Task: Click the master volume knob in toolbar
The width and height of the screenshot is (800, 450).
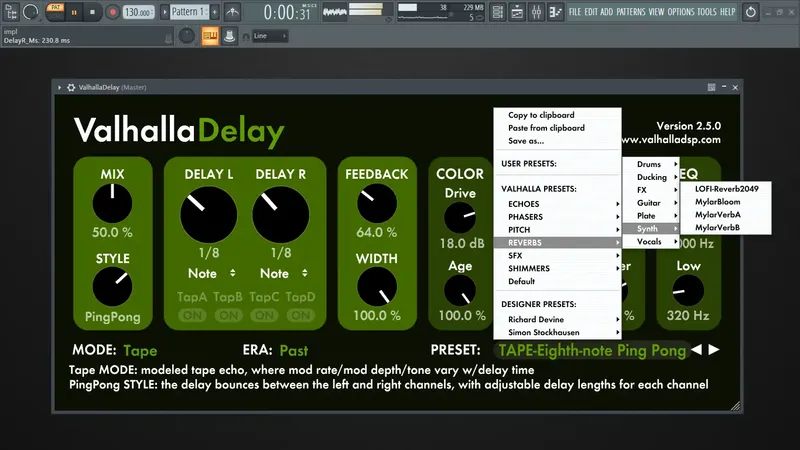Action: (31, 12)
